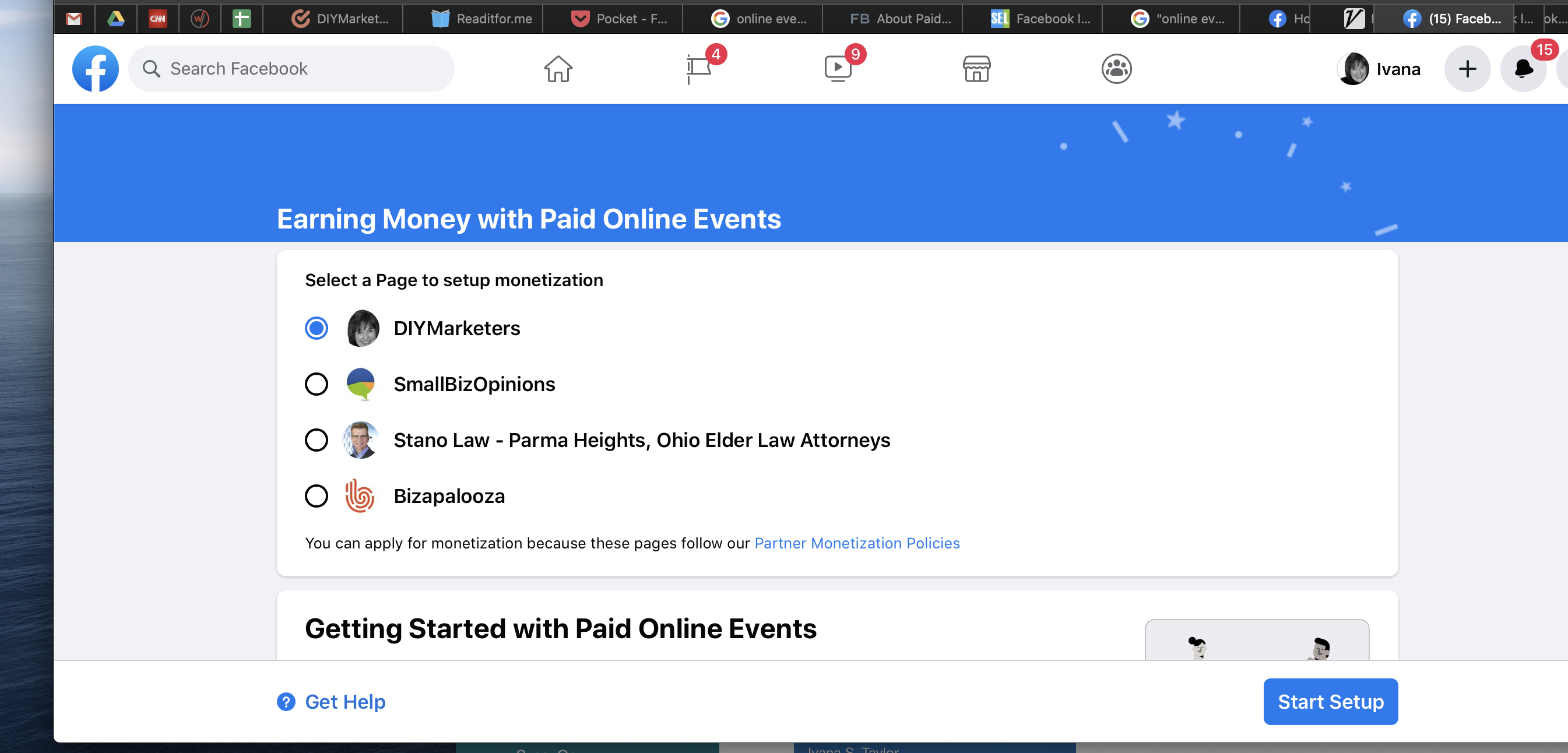Open Ivana's profile picture
The height and width of the screenshot is (753, 1568).
1353,69
